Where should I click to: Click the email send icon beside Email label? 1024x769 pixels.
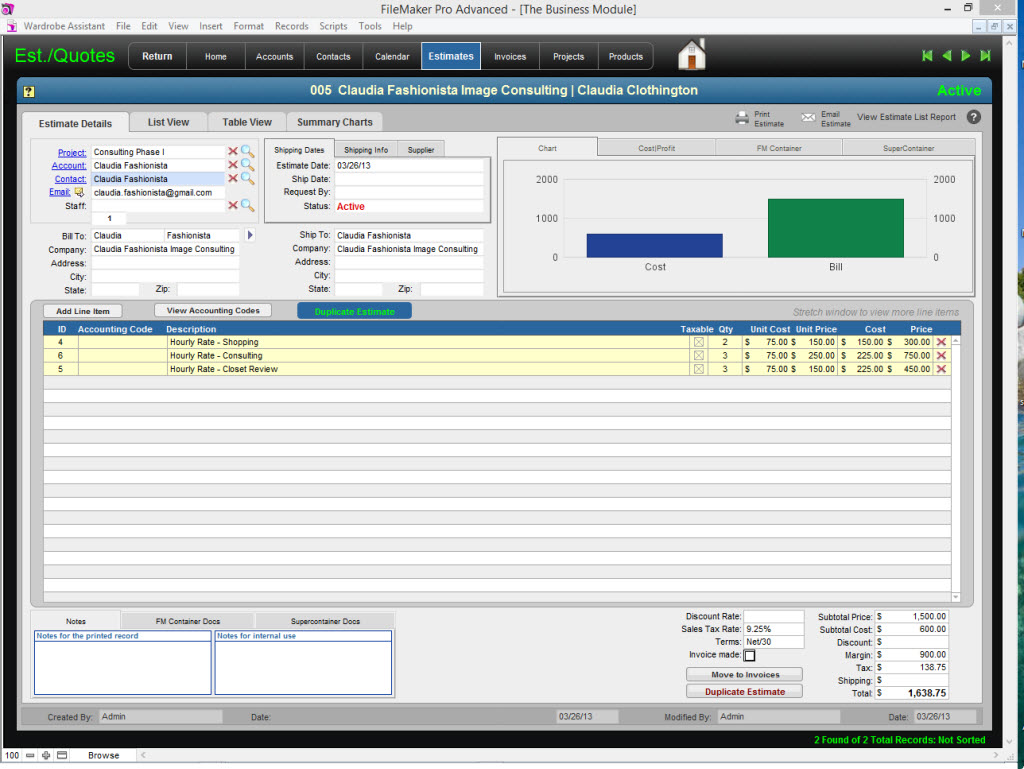[79, 193]
